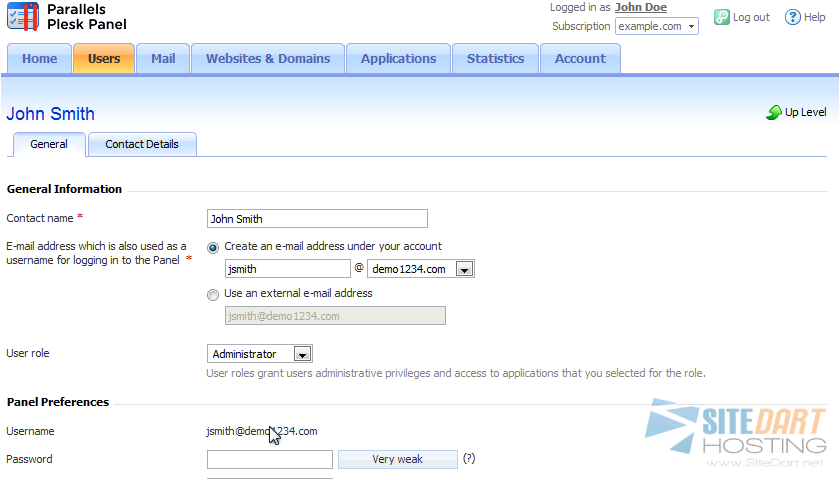840x480 pixels.
Task: Click the Help question mark icon
Action: (792, 17)
